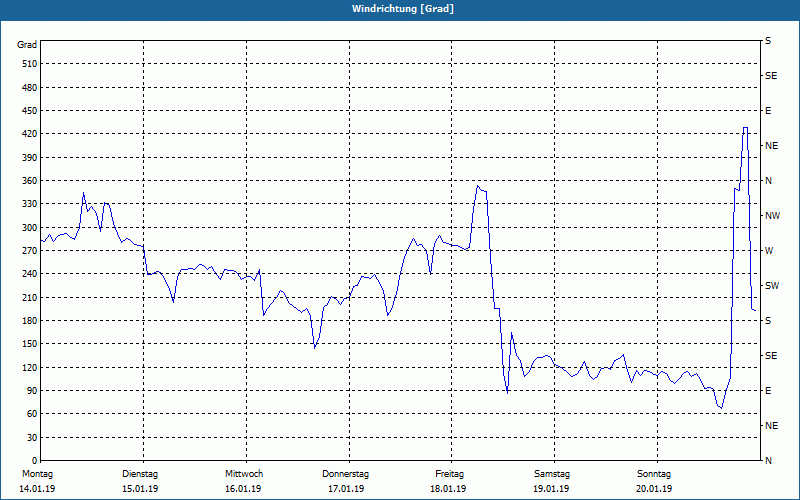Select the 240 degree axis label

pos(30,274)
